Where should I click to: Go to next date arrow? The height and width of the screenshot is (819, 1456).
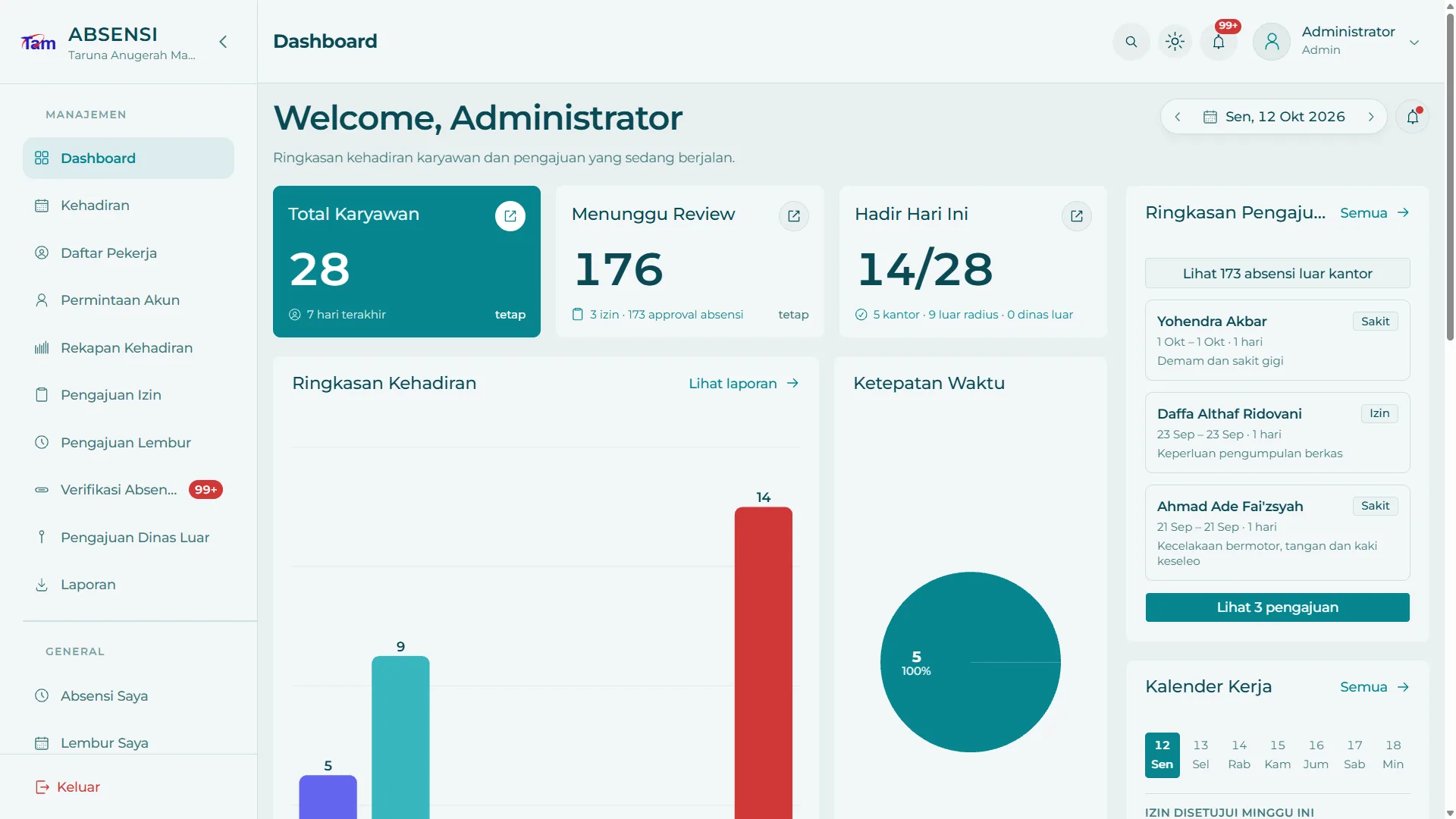coord(1371,117)
